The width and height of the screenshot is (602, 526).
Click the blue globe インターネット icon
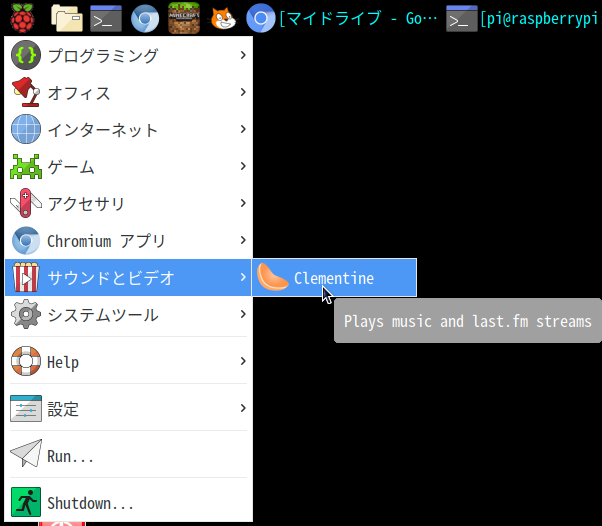point(26,129)
